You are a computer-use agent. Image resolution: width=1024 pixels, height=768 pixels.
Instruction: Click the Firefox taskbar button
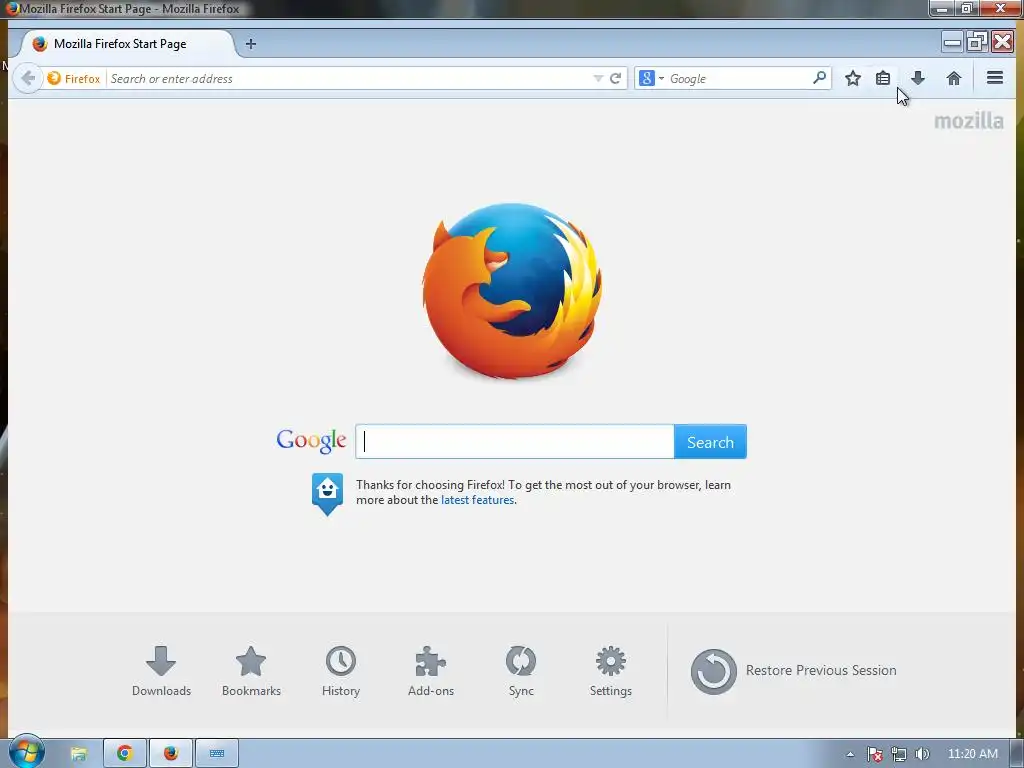point(171,754)
